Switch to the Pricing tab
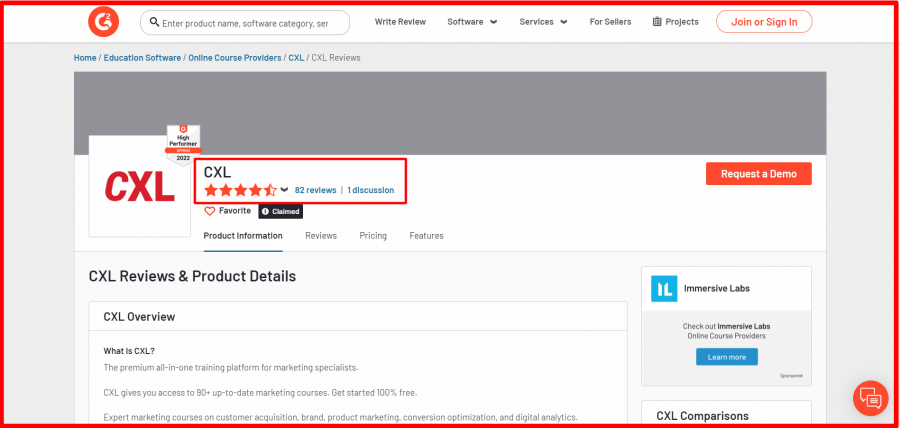The image size is (900, 428). [x=373, y=236]
